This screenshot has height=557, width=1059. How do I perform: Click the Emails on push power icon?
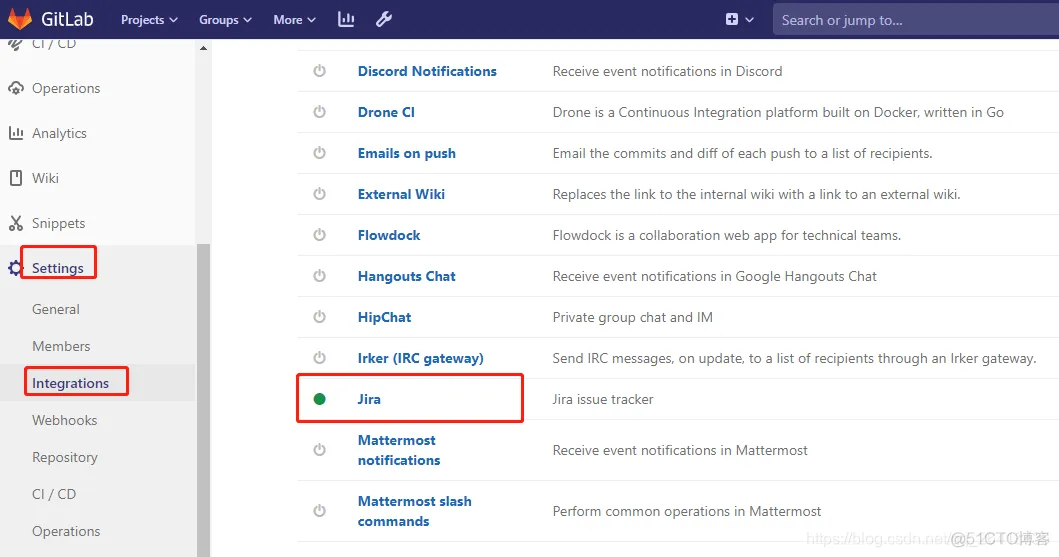(319, 153)
